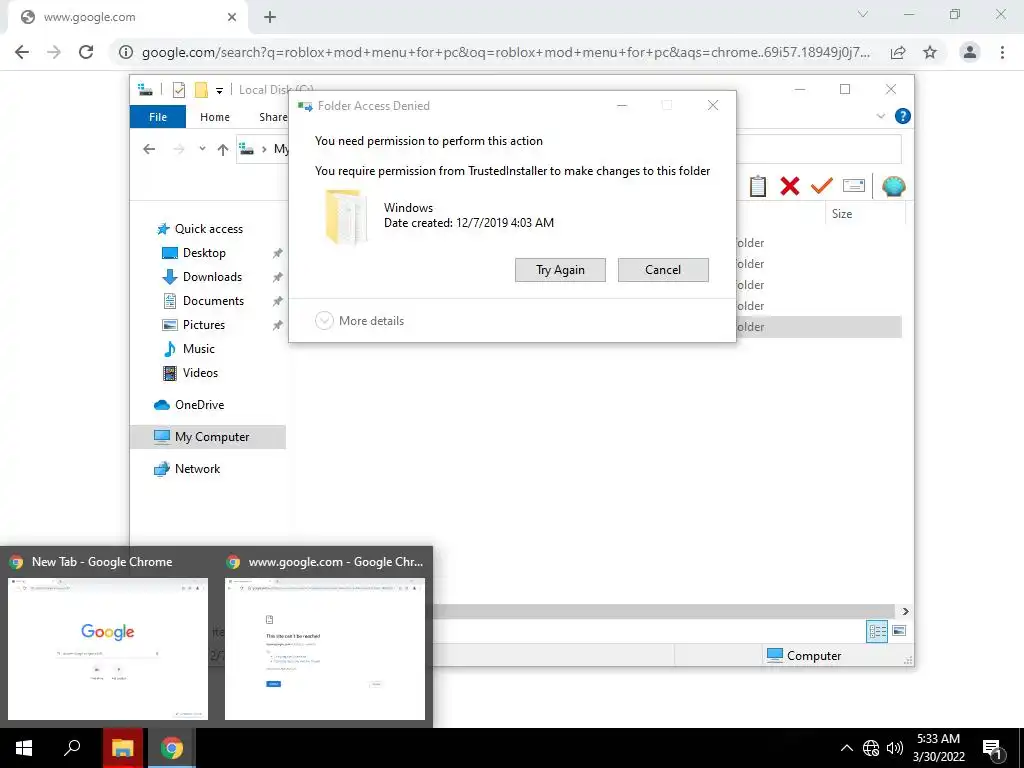Reload the Chrome page
1024x768 pixels.
click(x=86, y=52)
